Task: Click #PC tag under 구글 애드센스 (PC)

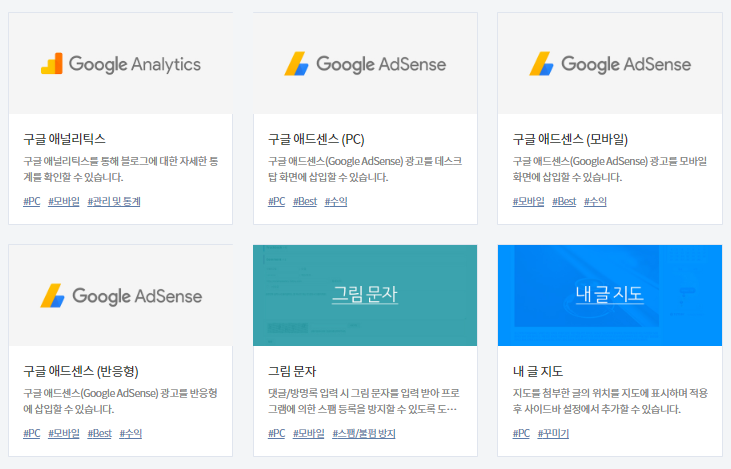Action: (x=276, y=201)
